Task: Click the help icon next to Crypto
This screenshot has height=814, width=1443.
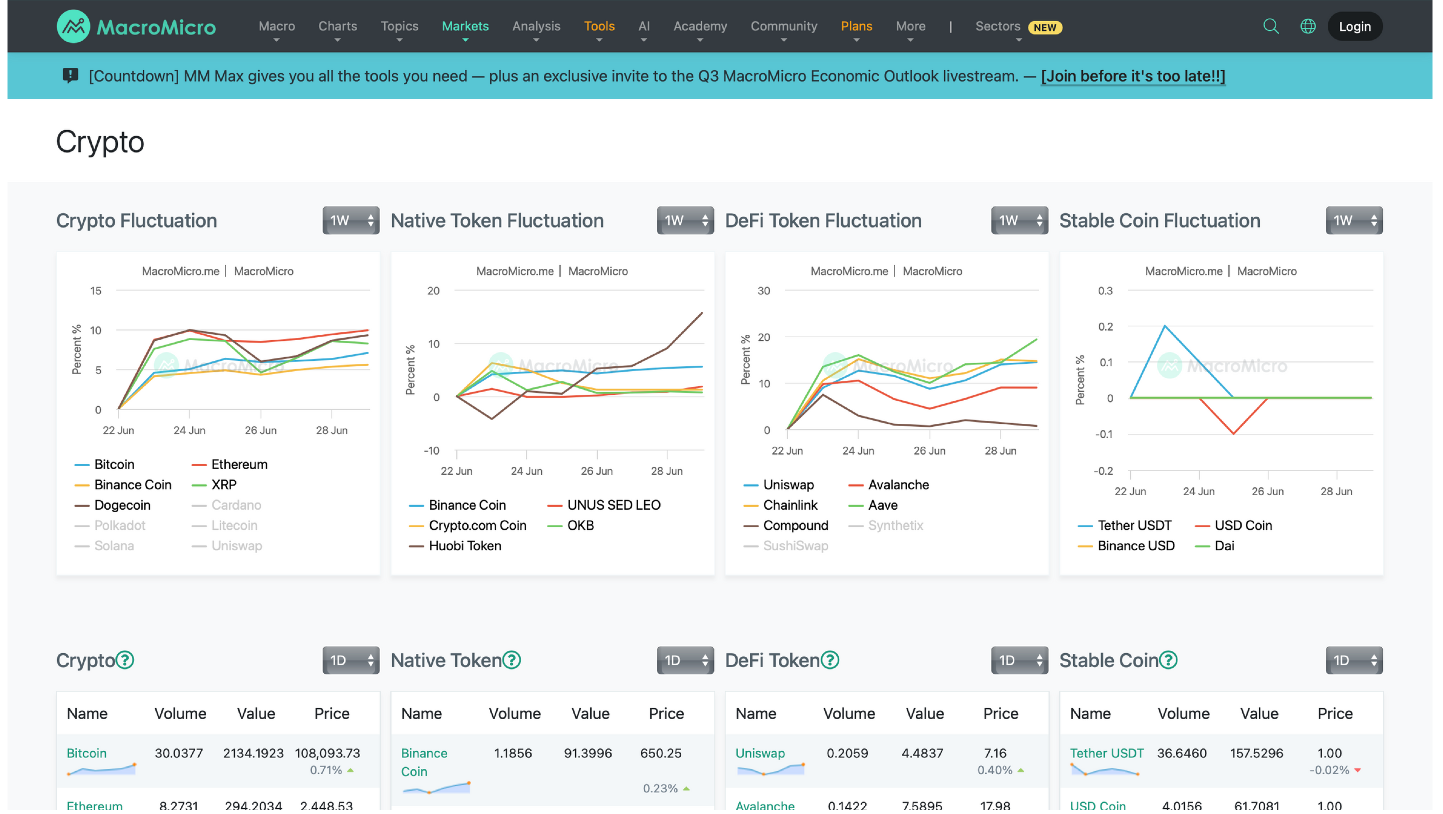Action: tap(125, 660)
